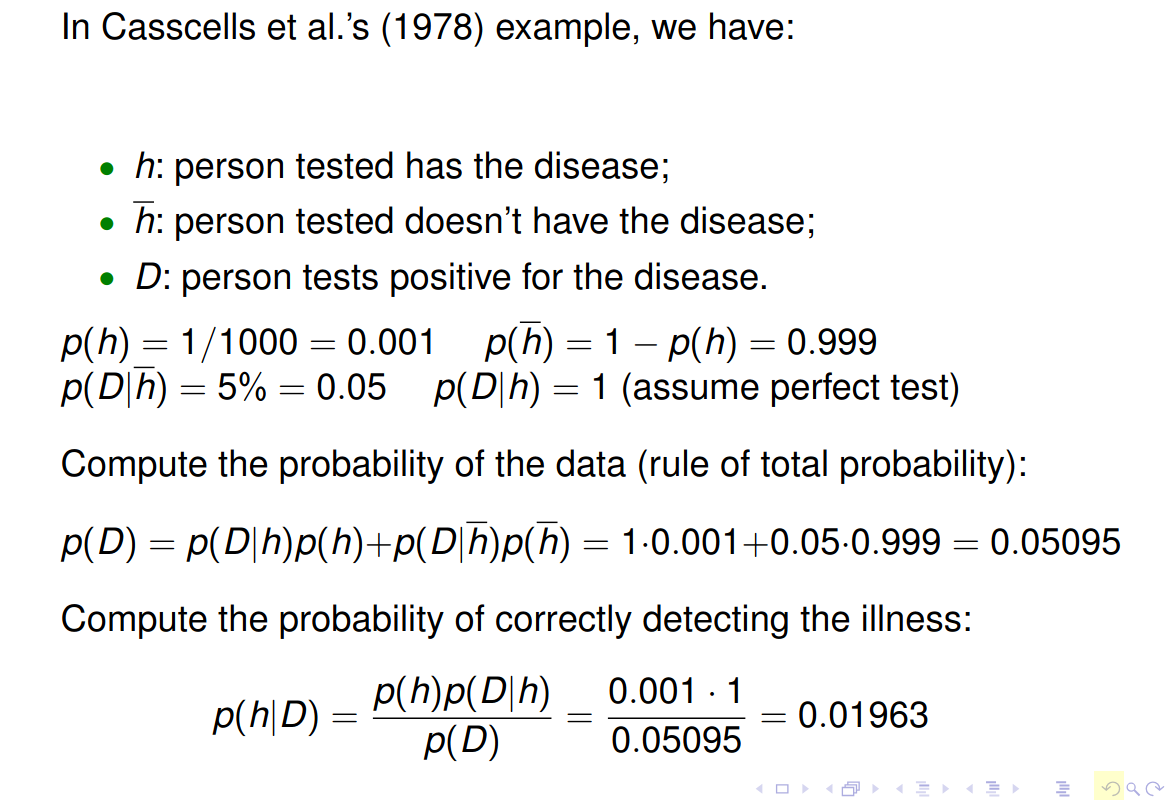Screen dimensions: 1166x800
Task: Click the subsection navigation icon
Action: coord(923,788)
